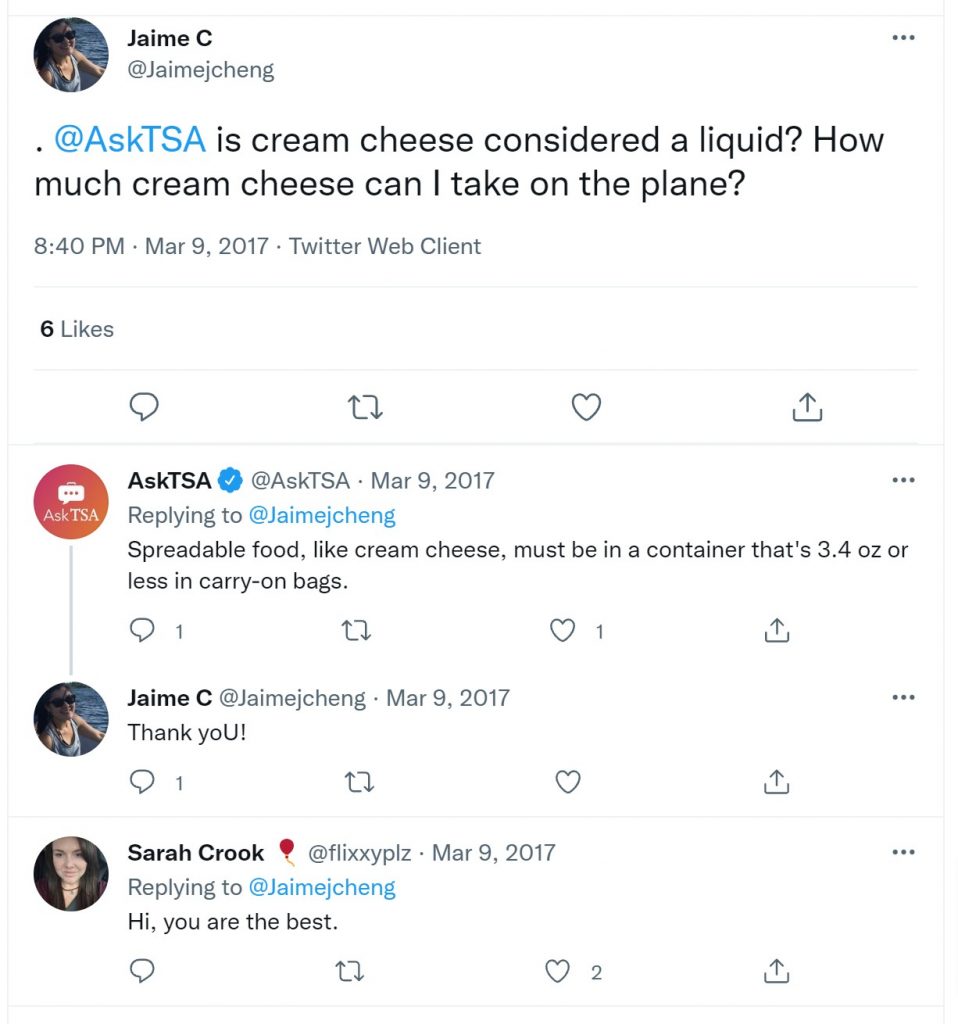Screen dimensions: 958x1024
Task: Open Sarah Crook's profile picture
Action: point(71,874)
